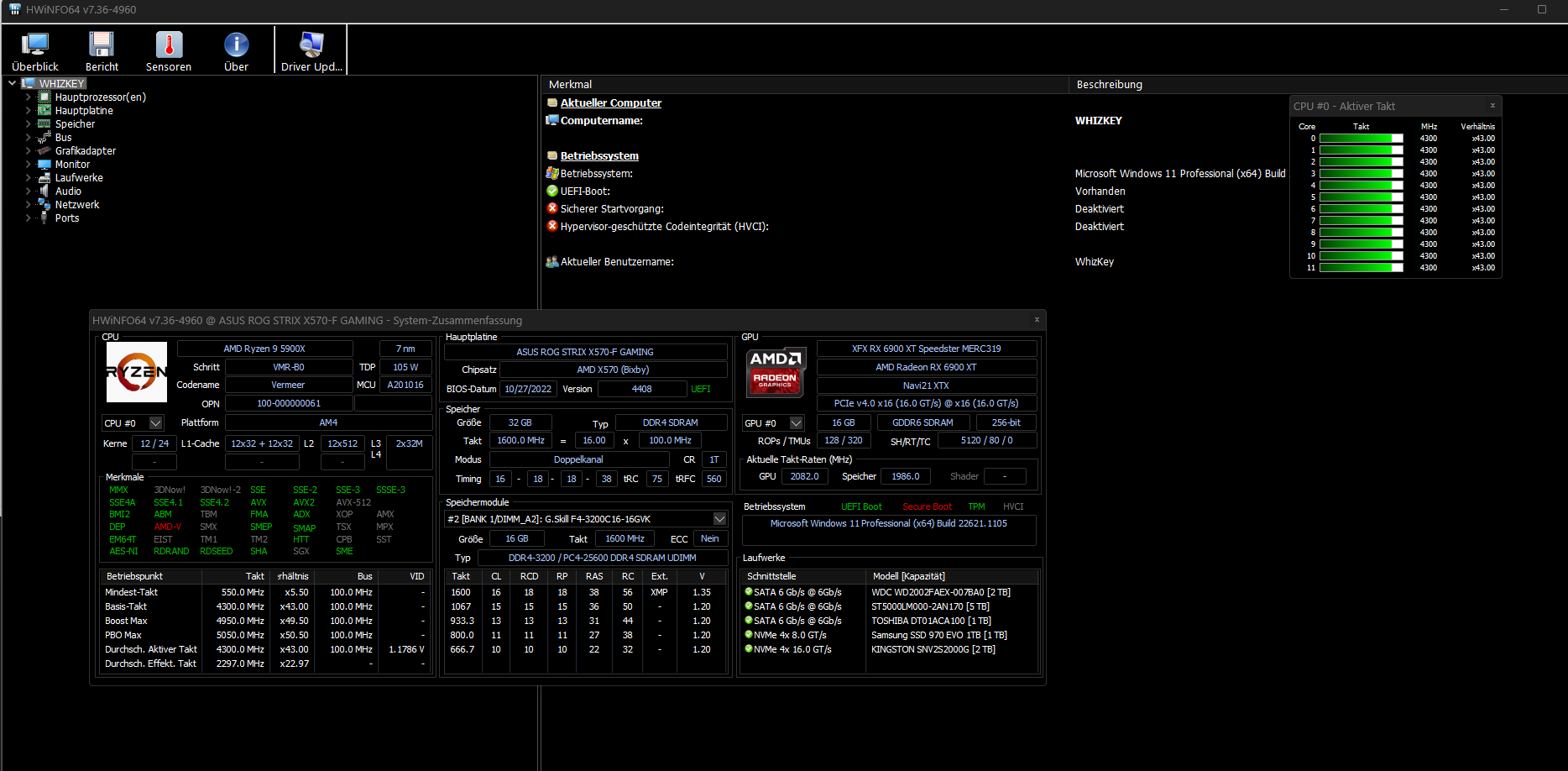Expand the Hauptprozessor(en) tree node
The width and height of the screenshot is (1568, 771).
pyautogui.click(x=28, y=97)
